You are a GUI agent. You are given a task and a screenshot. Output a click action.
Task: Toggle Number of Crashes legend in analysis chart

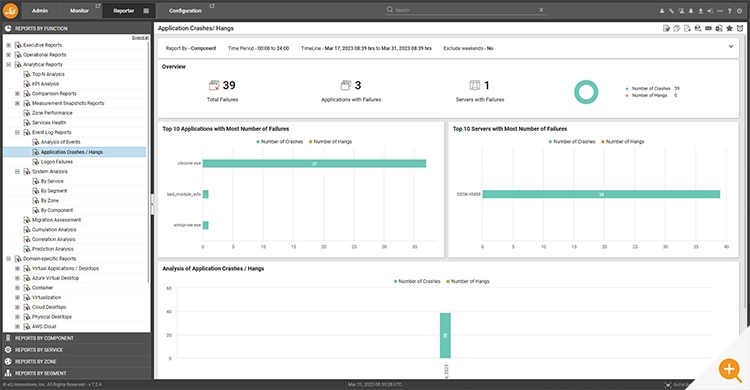[417, 281]
